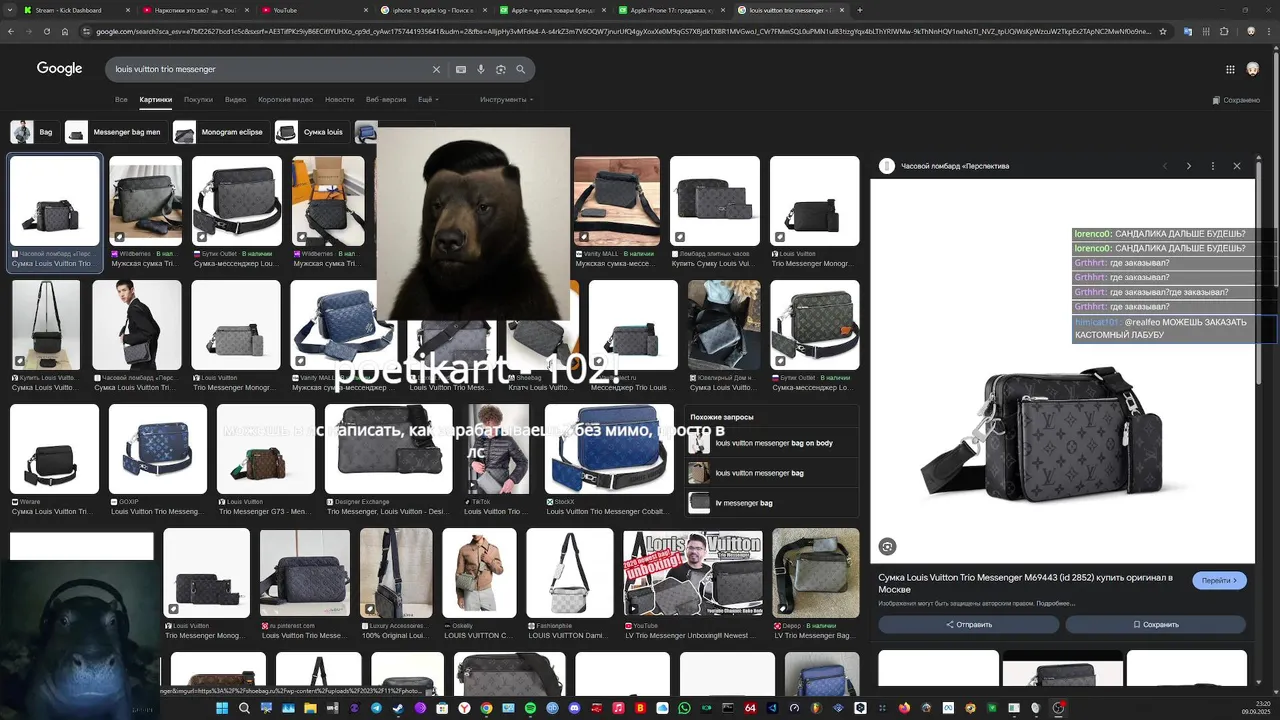Open a new browser tab
The height and width of the screenshot is (720, 1280).
860,10
